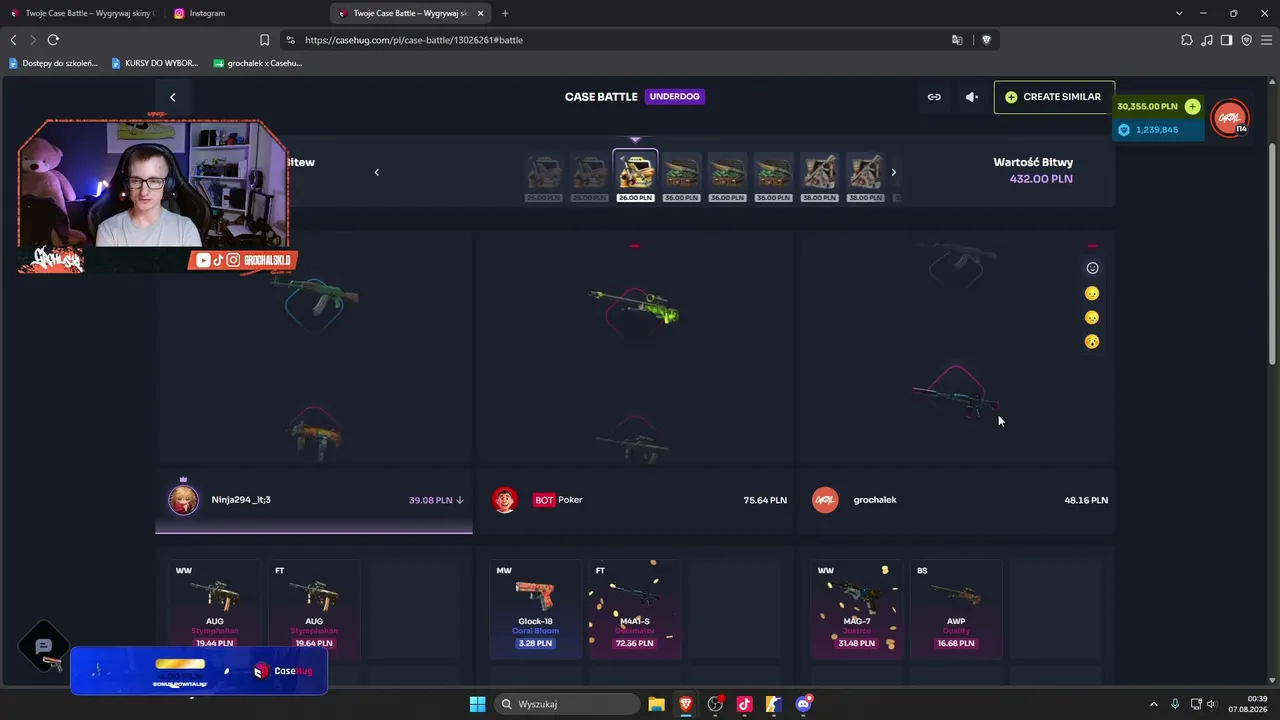Click the Create Similar button

pos(1054,97)
